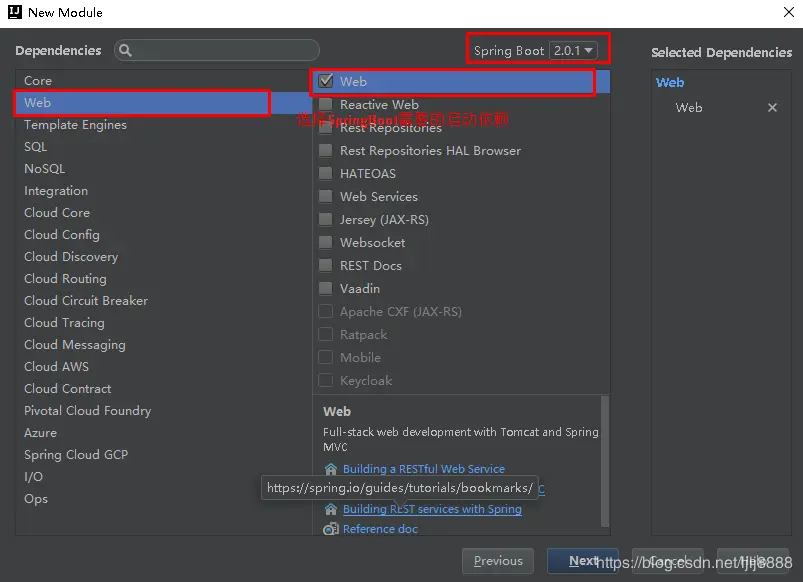Screen dimensions: 803x582
Task: Click the dependency description scrollbar
Action: pyautogui.click(x=605, y=461)
